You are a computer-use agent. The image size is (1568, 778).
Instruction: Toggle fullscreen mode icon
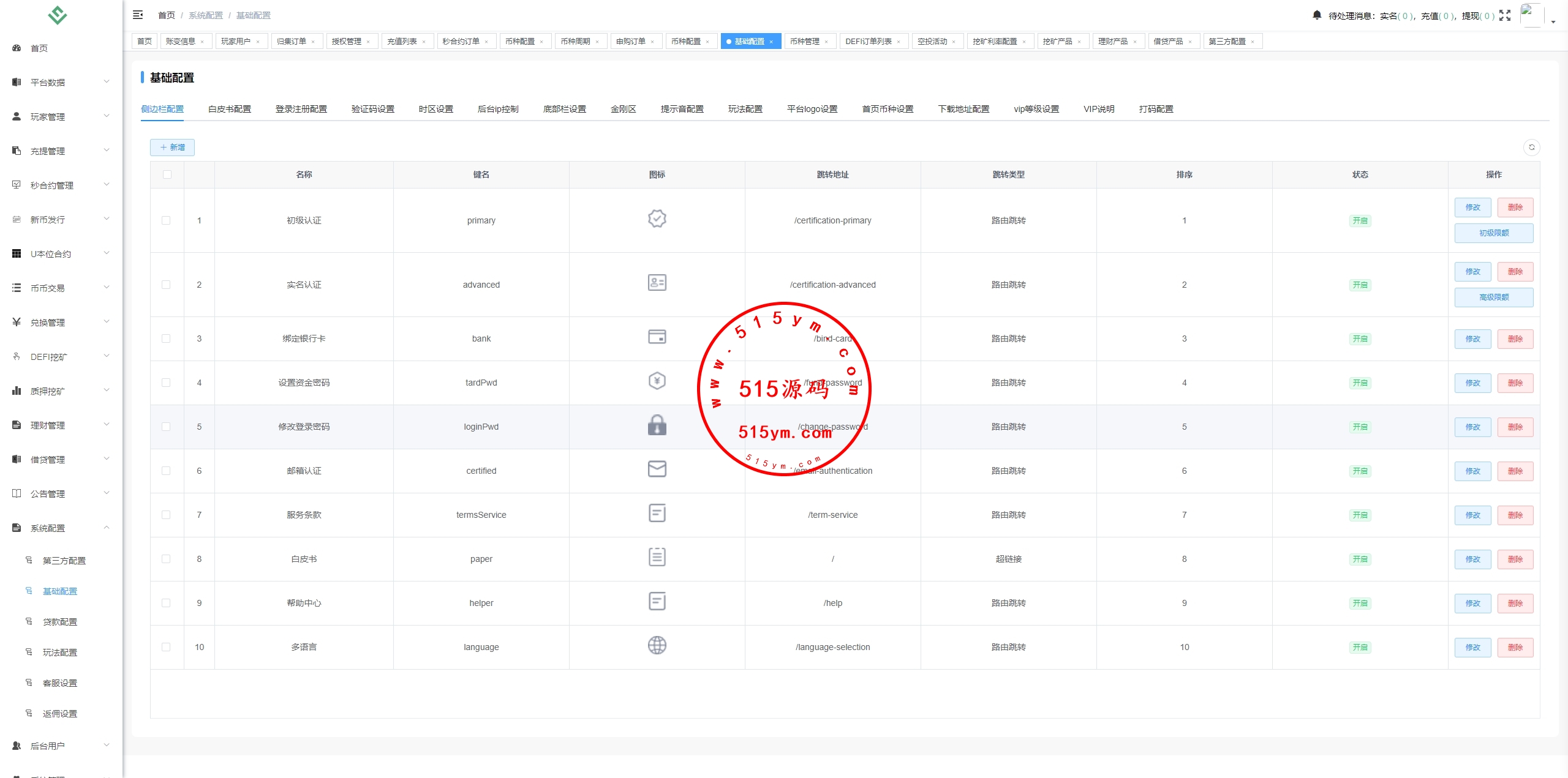pos(1505,15)
